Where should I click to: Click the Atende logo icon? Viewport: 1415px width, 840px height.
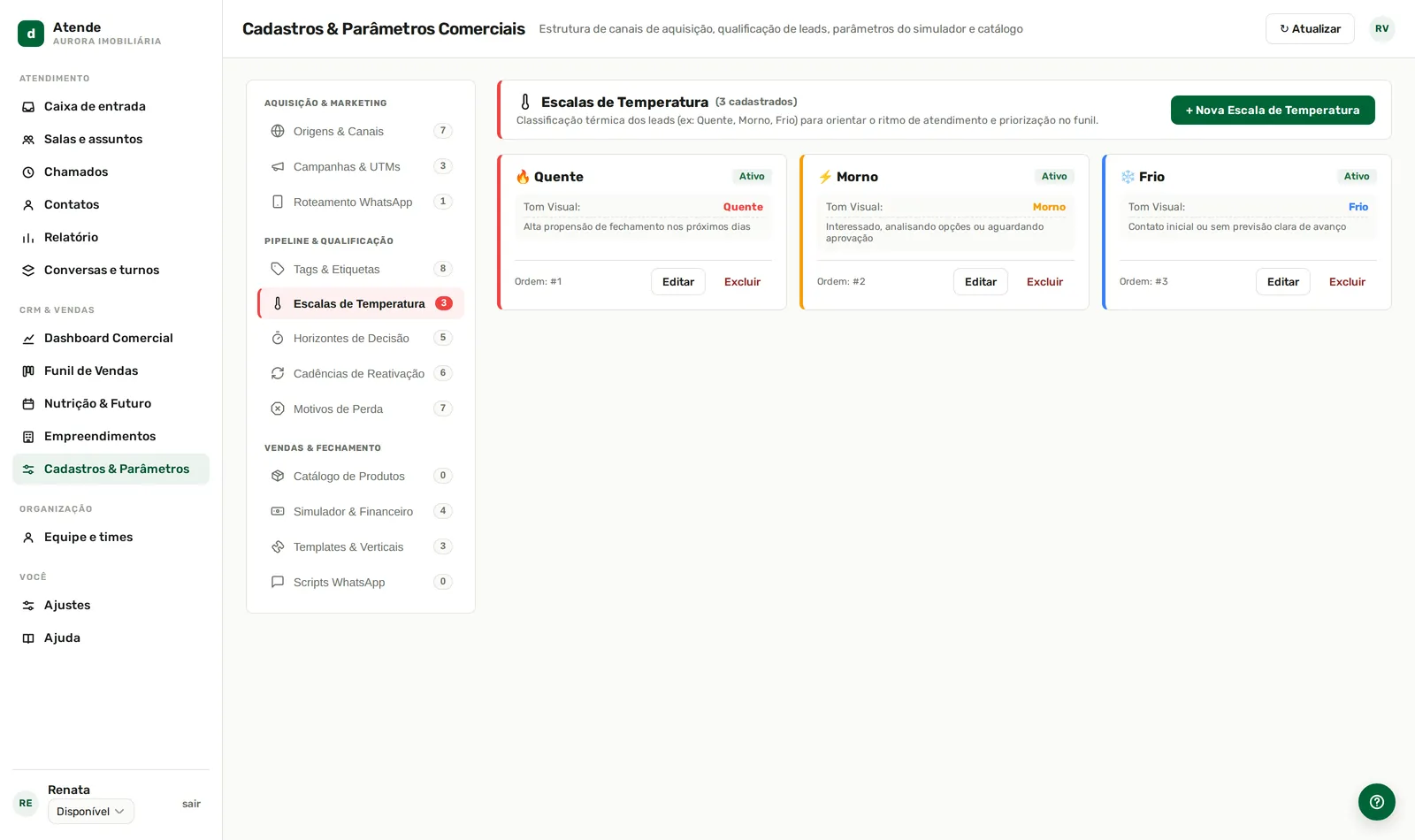pos(31,34)
